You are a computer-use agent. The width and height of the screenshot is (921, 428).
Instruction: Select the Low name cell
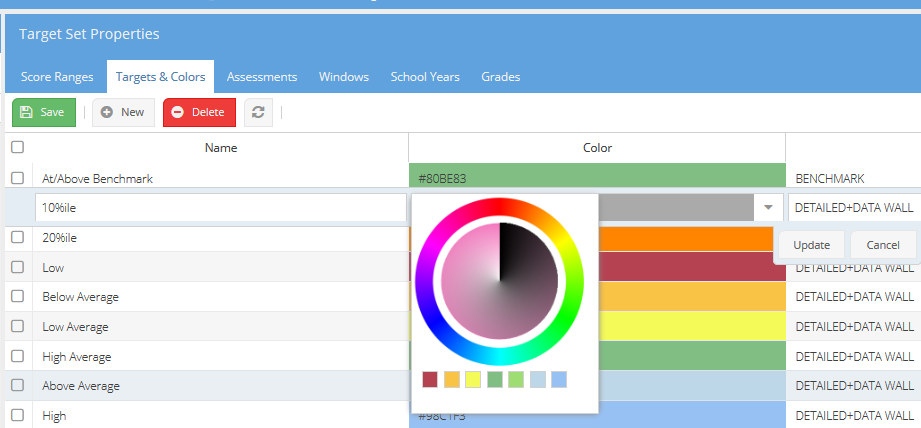[220, 268]
